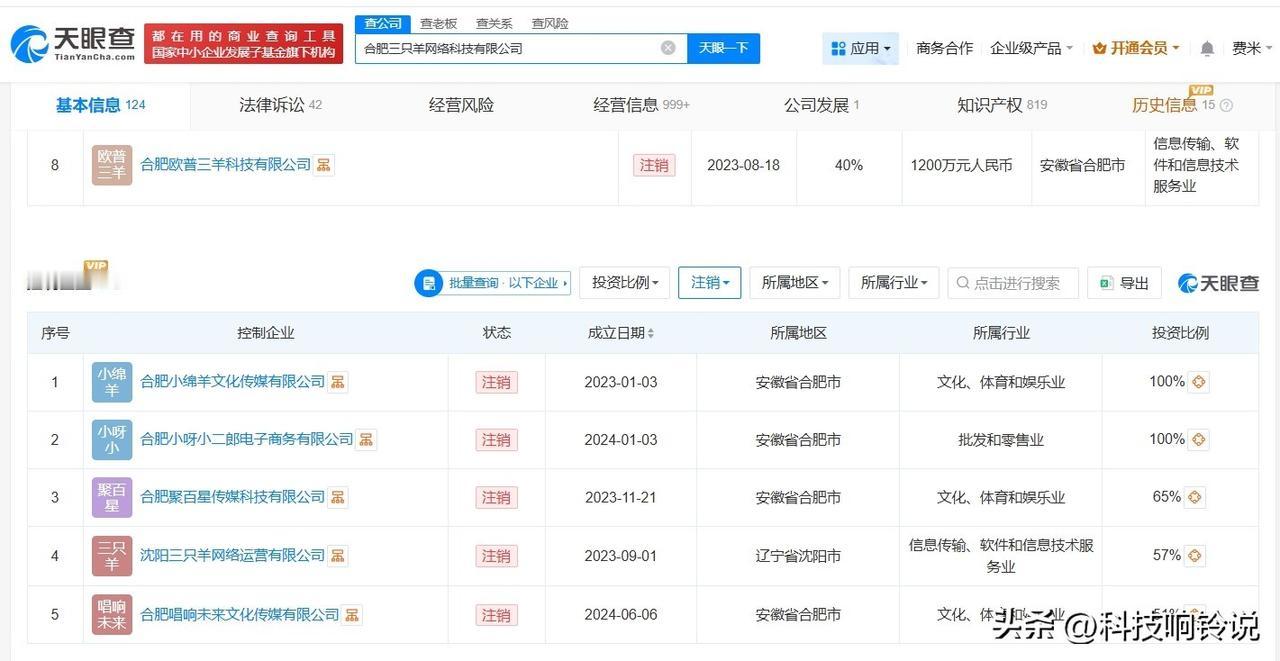Click the orange icon beside 合肥聚百星传媒科技有限公司
Screen dimensions: 1280x661
tap(338, 497)
